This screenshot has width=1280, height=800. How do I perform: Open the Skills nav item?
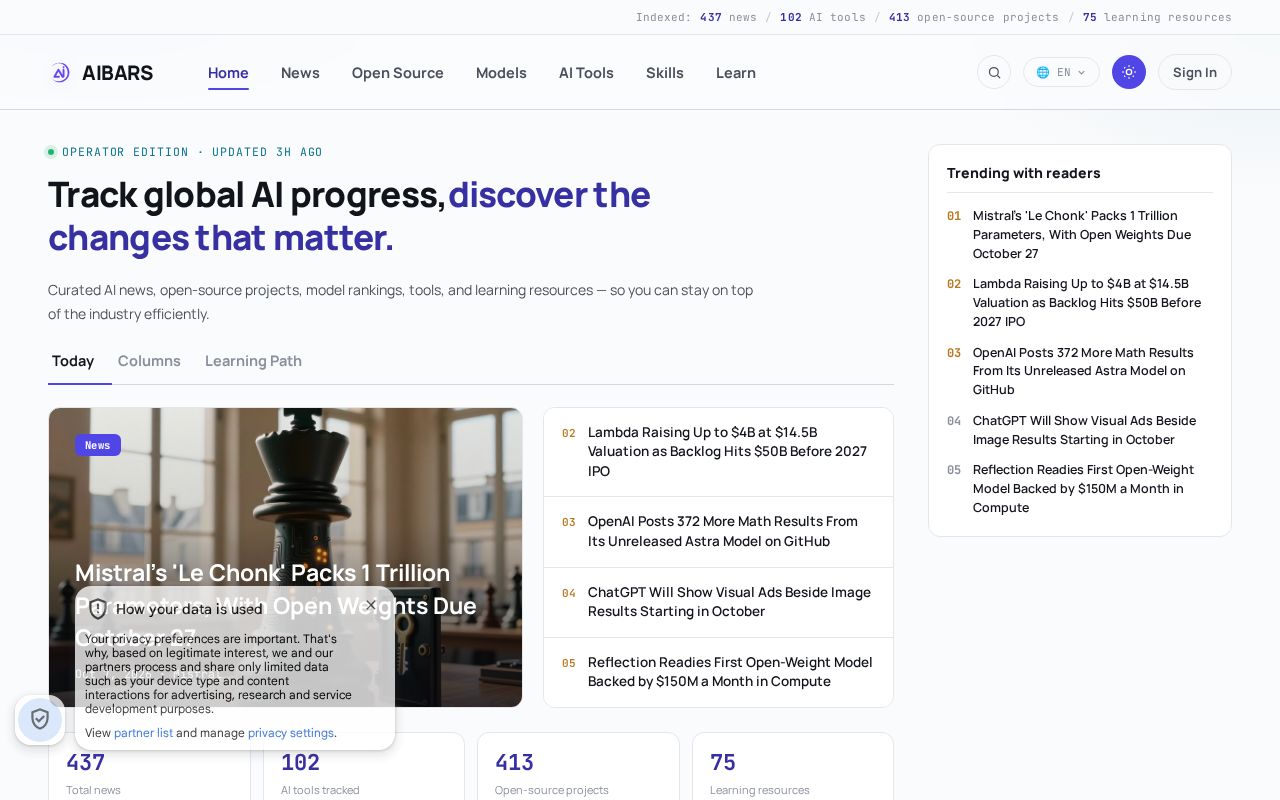coord(665,73)
